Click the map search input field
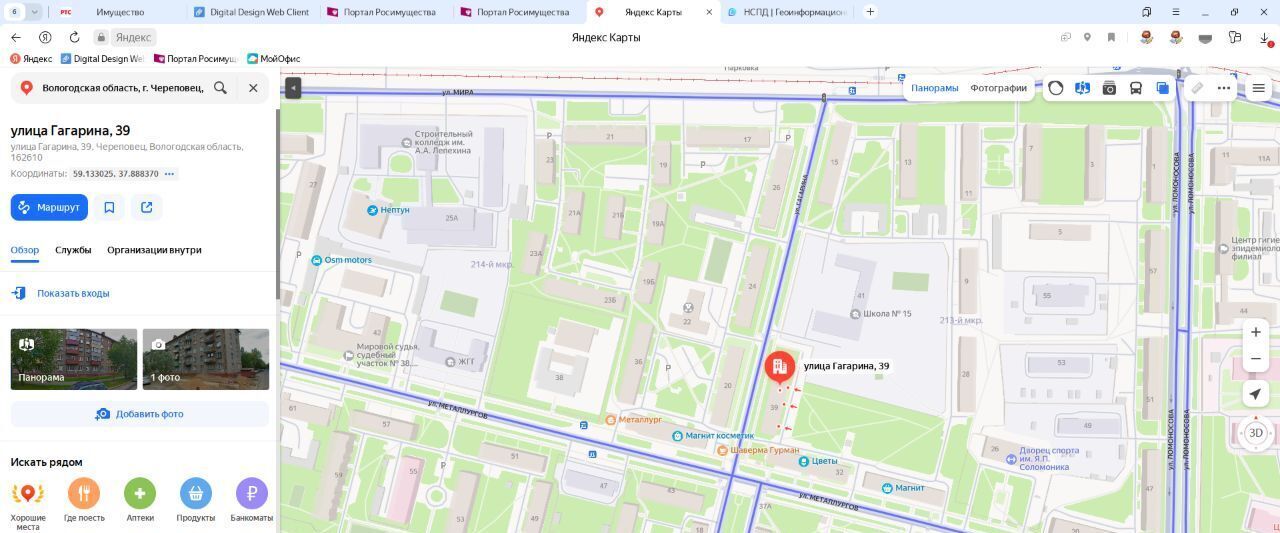 (x=122, y=88)
